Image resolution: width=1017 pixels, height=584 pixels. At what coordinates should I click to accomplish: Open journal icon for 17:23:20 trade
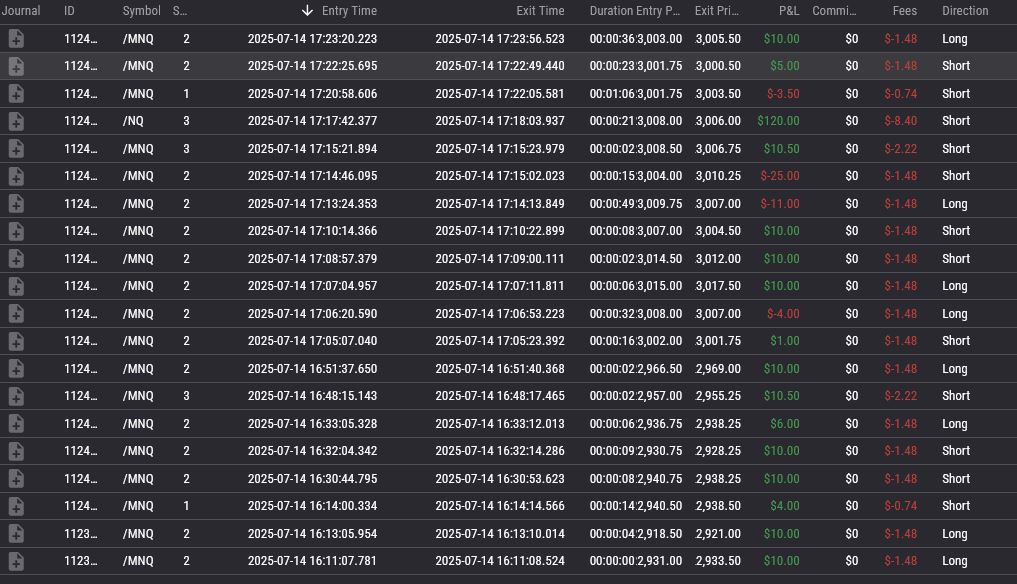tap(16, 39)
